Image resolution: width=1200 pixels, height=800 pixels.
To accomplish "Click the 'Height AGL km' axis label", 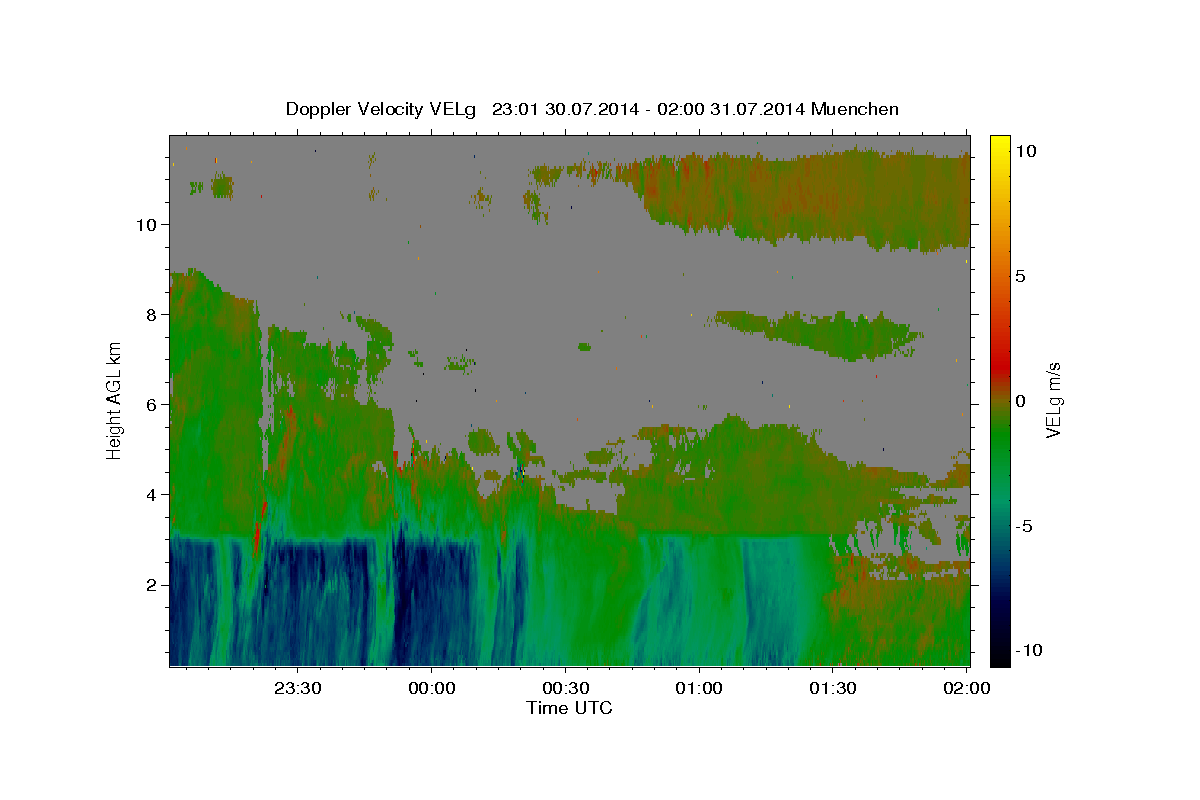I will click(115, 400).
